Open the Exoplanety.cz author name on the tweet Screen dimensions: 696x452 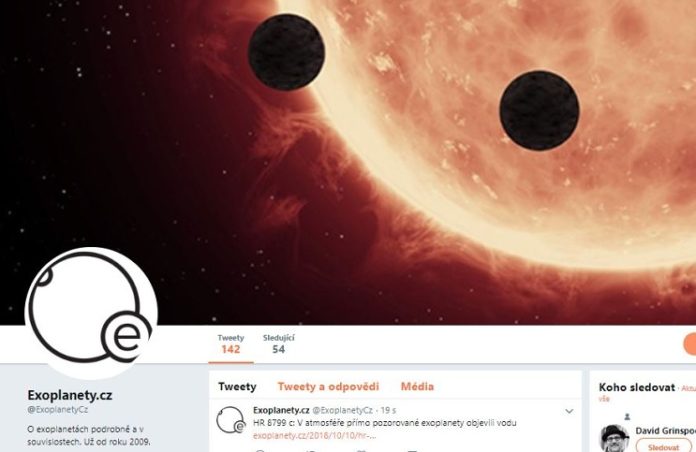click(281, 410)
